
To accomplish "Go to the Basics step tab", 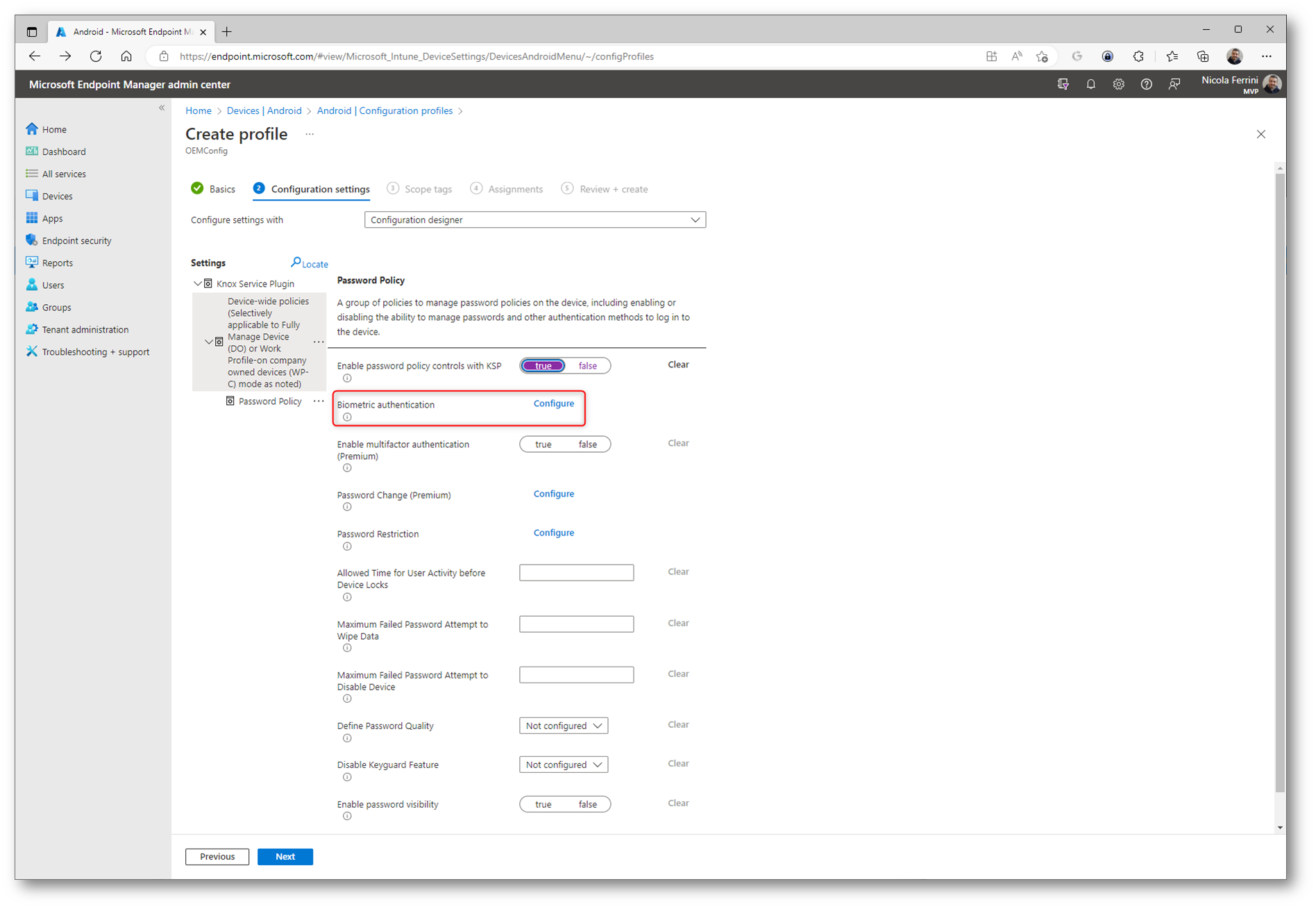I will point(214,189).
